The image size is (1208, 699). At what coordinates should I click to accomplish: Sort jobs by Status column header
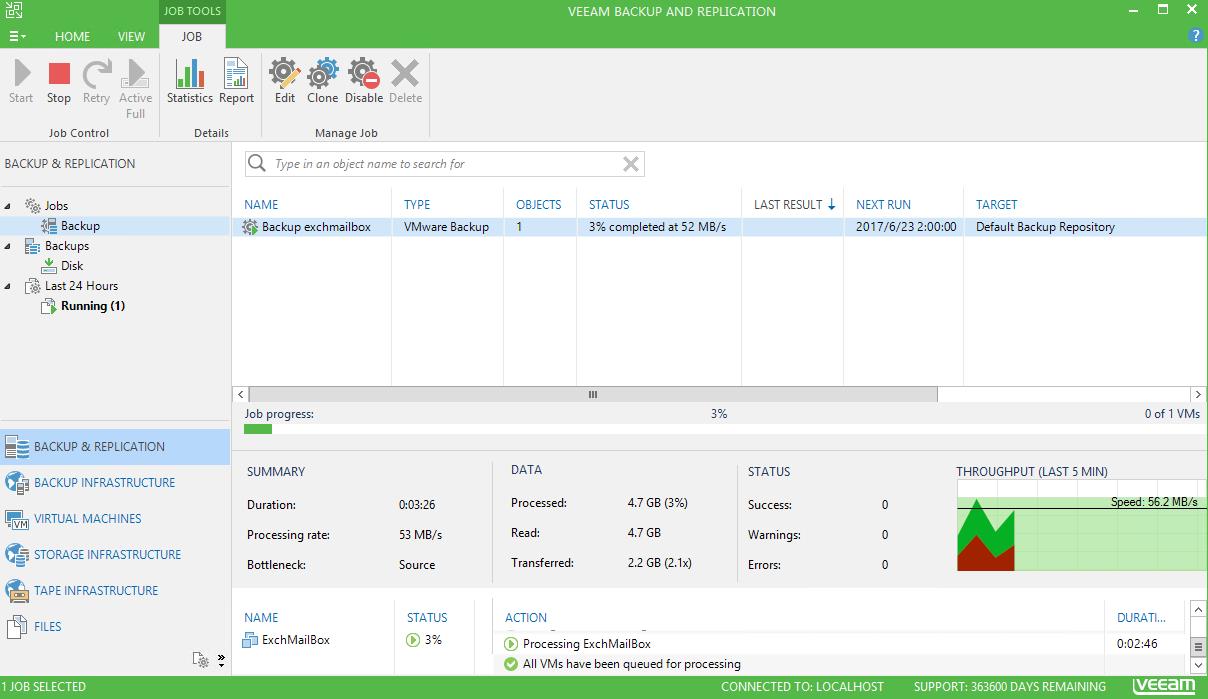tap(609, 204)
